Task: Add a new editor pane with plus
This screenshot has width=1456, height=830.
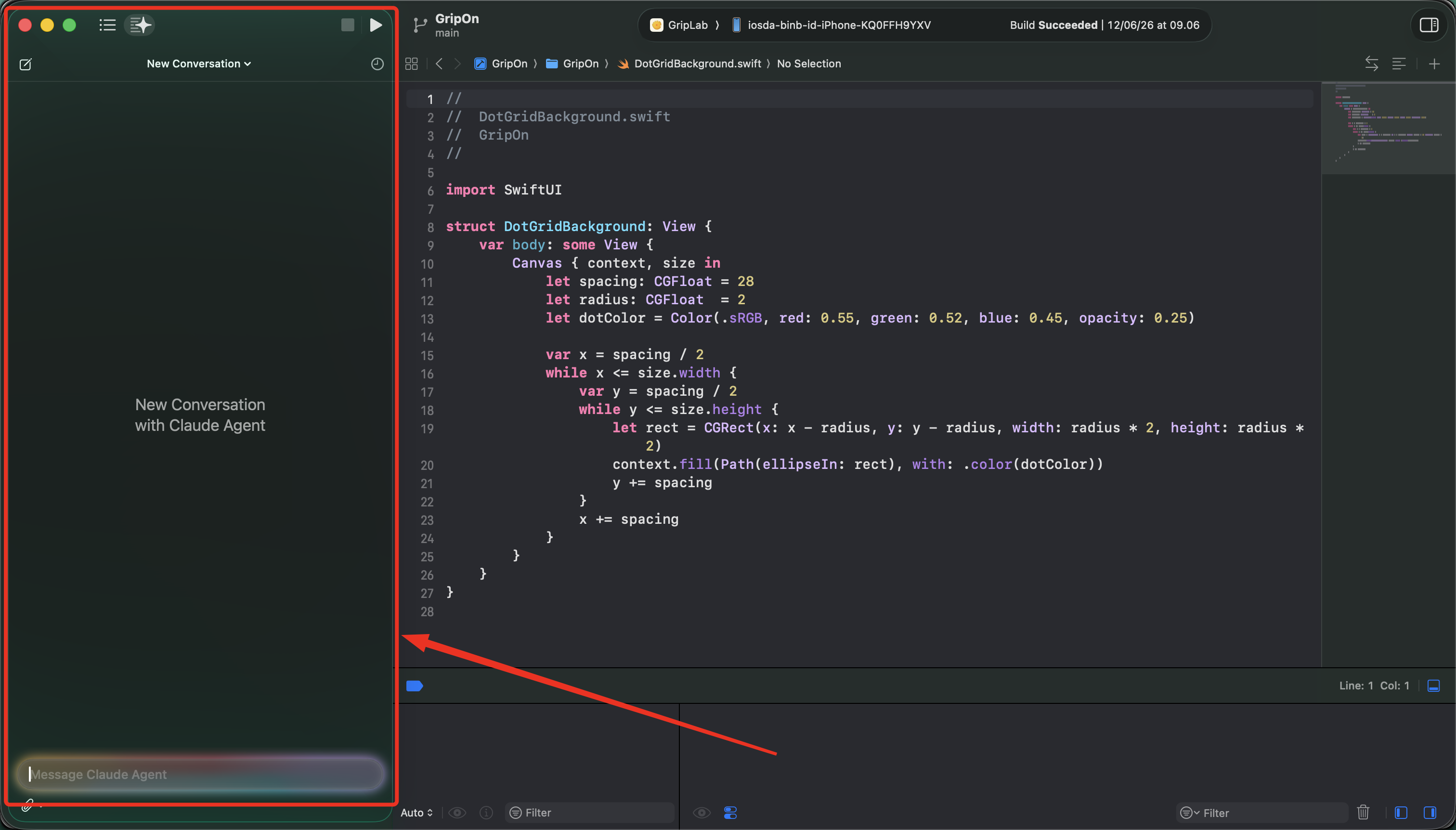Action: [x=1434, y=64]
